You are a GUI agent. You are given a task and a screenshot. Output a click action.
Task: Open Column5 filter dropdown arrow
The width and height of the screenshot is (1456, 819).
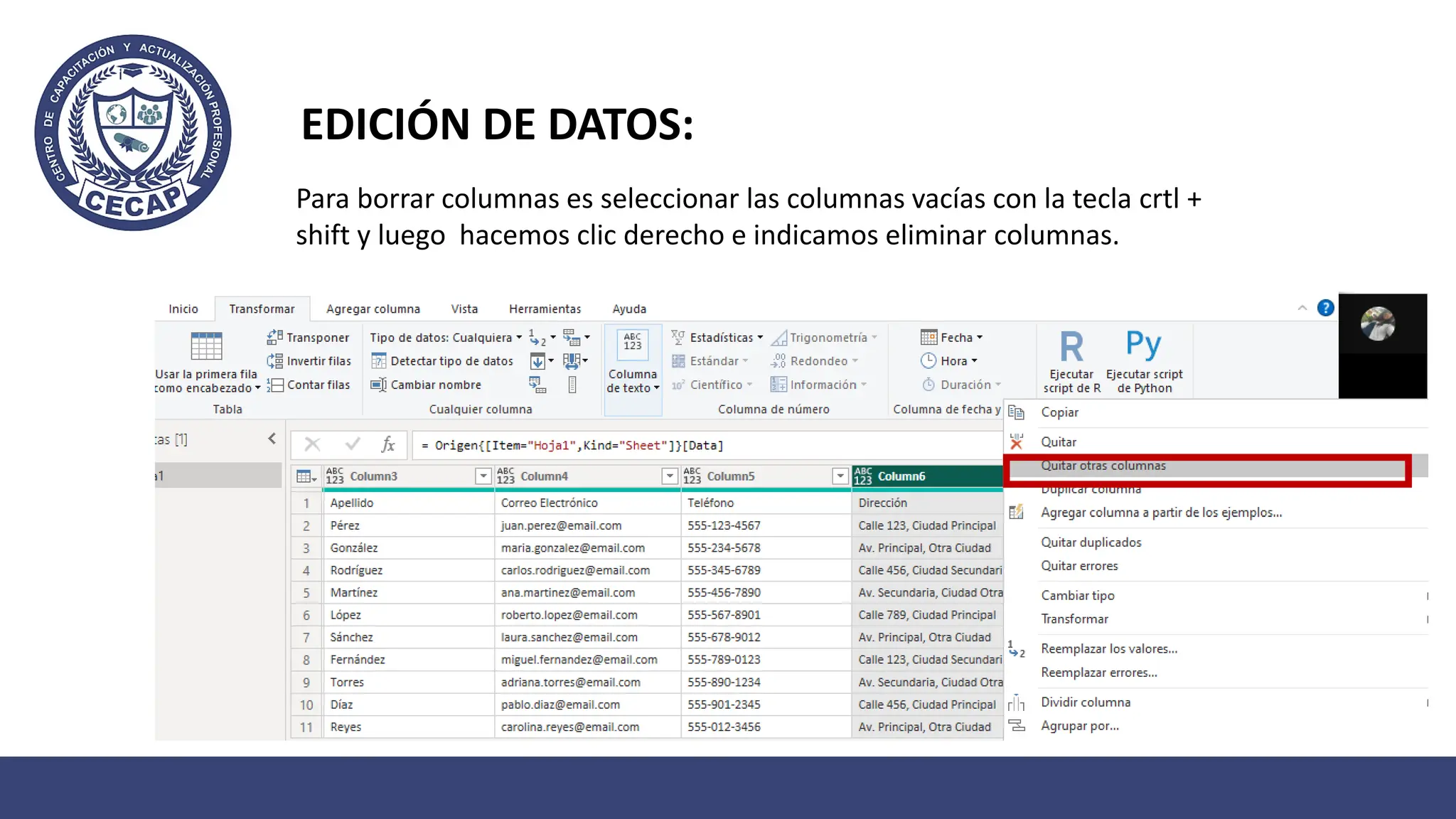tap(840, 476)
